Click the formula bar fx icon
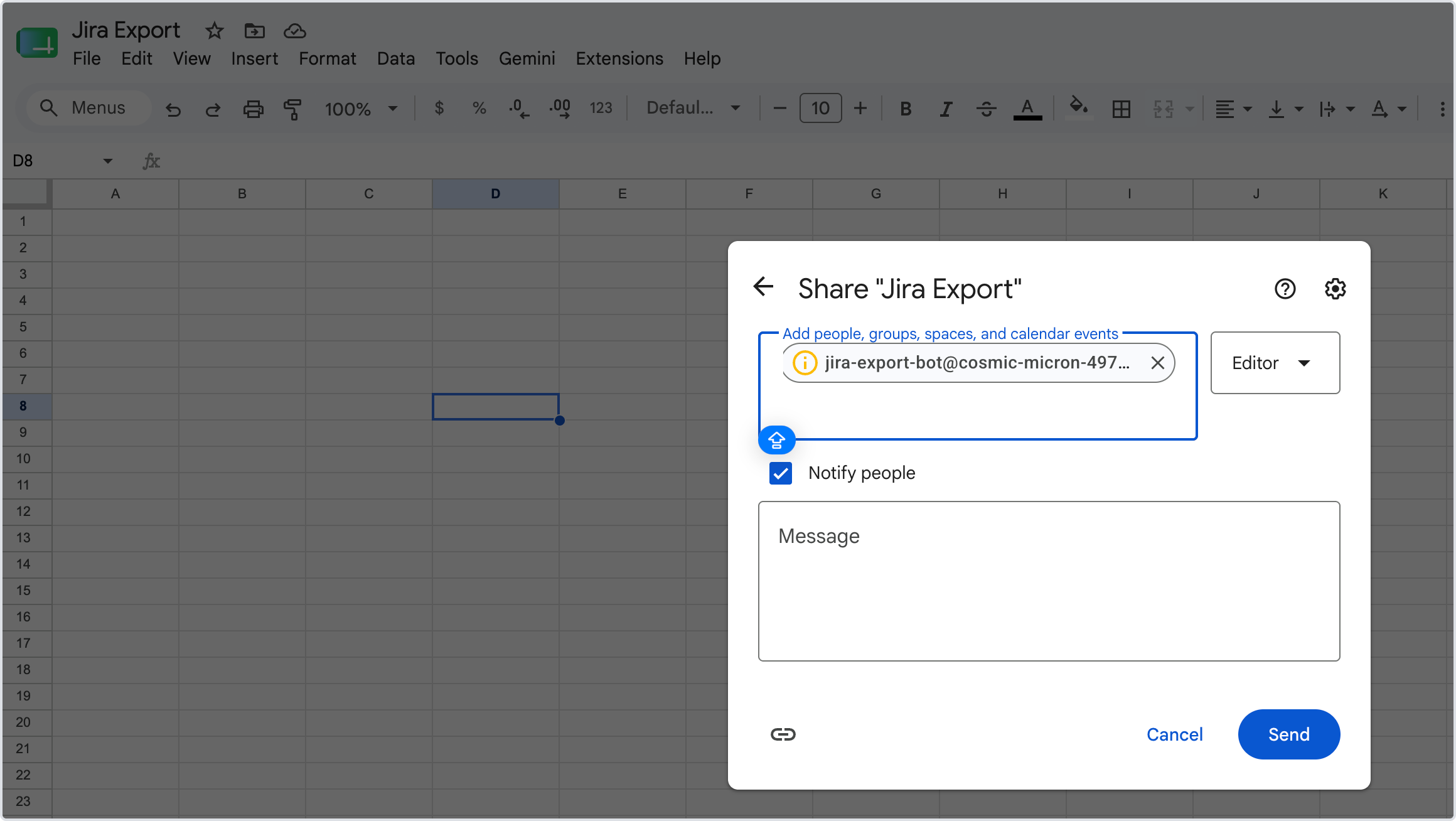This screenshot has width=1456, height=821. tap(151, 161)
